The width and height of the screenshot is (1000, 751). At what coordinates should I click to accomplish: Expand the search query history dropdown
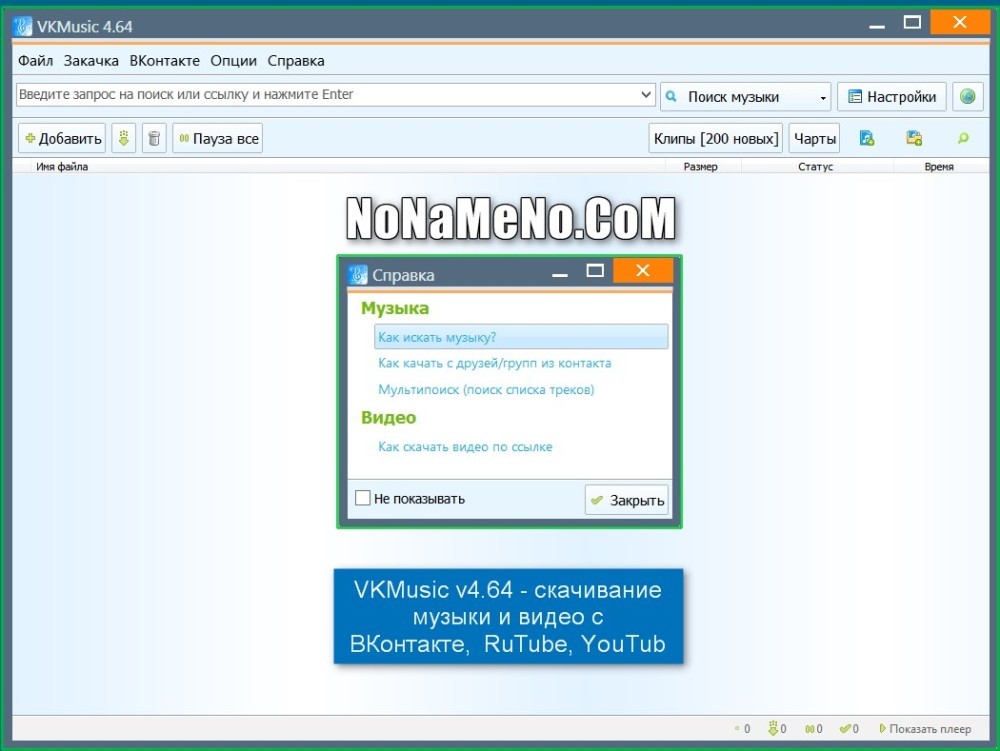[646, 95]
